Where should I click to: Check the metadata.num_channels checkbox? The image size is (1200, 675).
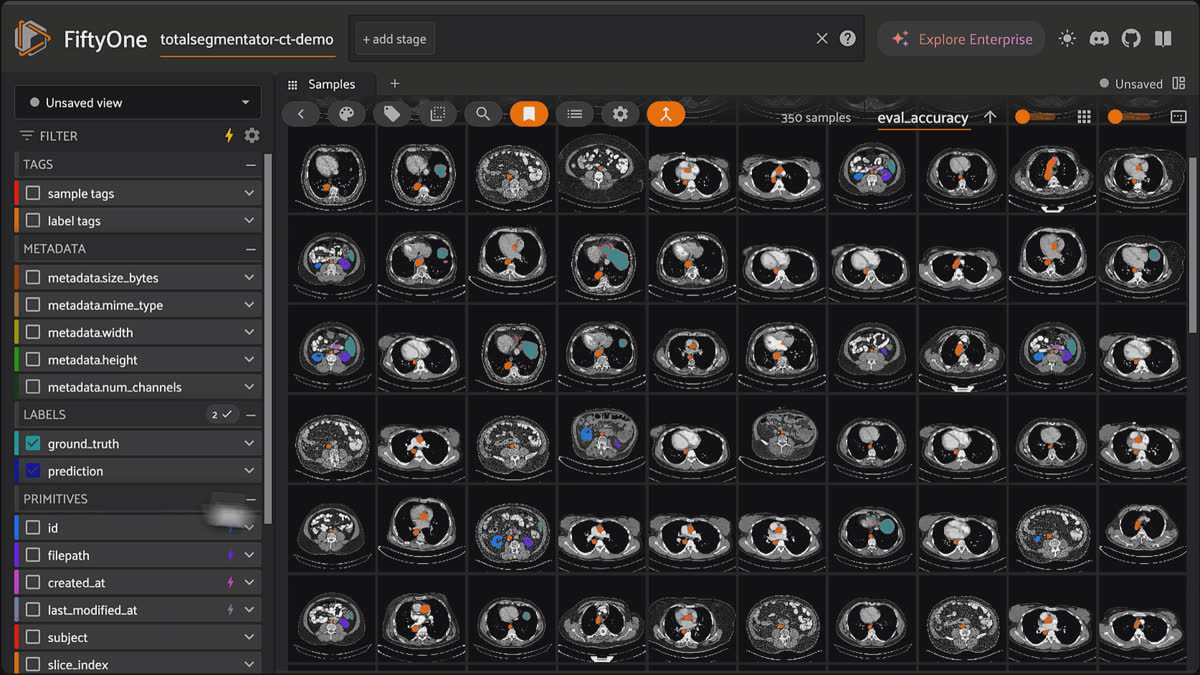click(x=33, y=387)
